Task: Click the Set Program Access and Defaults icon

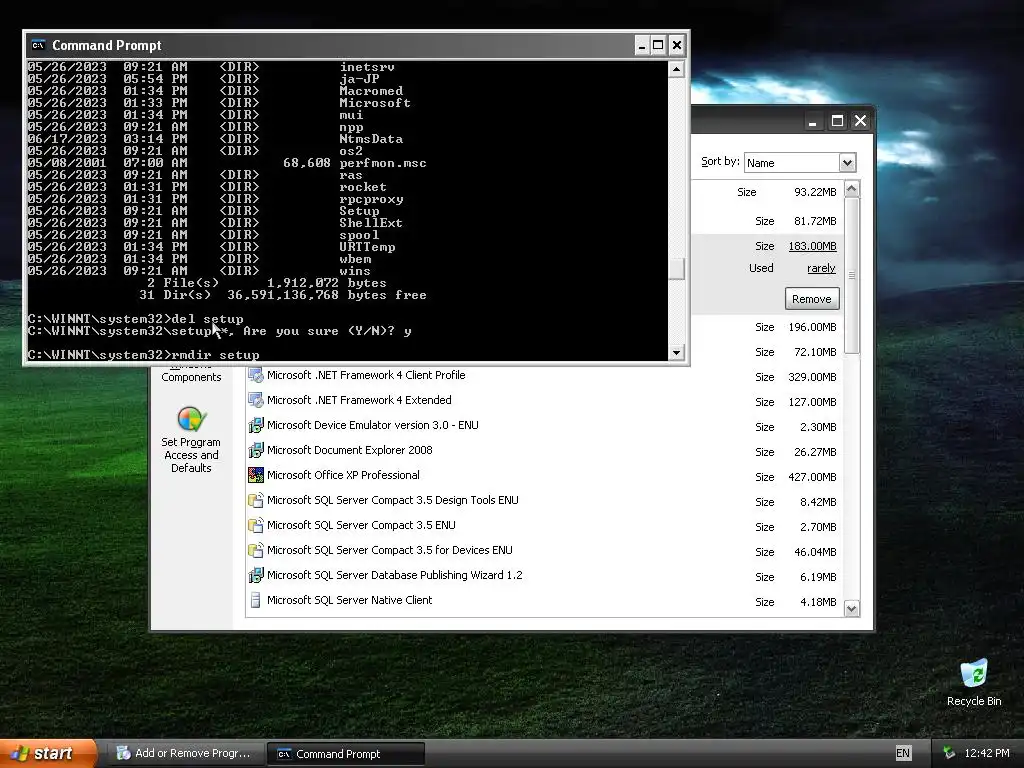Action: point(191,419)
